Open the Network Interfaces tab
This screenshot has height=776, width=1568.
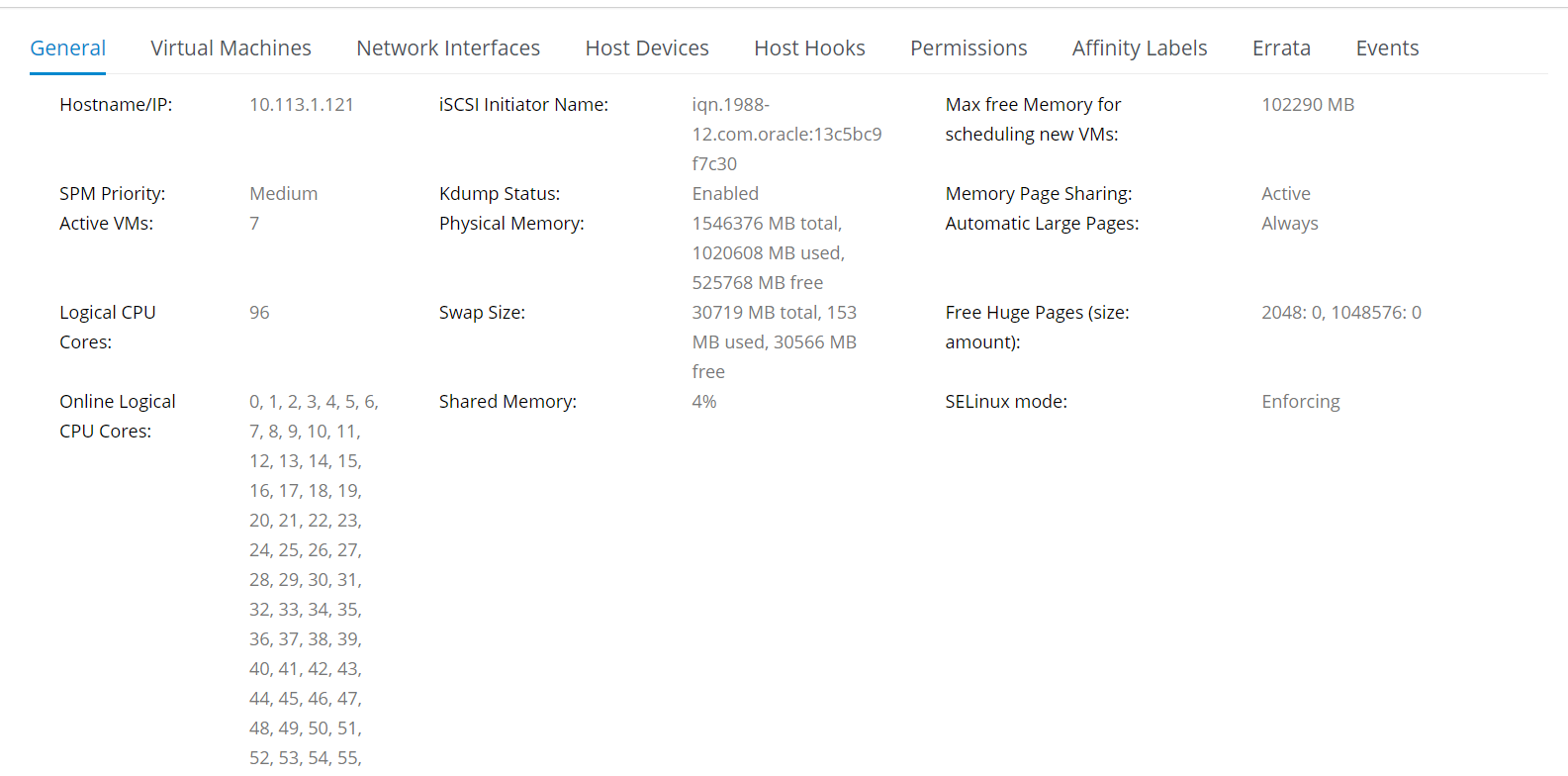pos(448,48)
